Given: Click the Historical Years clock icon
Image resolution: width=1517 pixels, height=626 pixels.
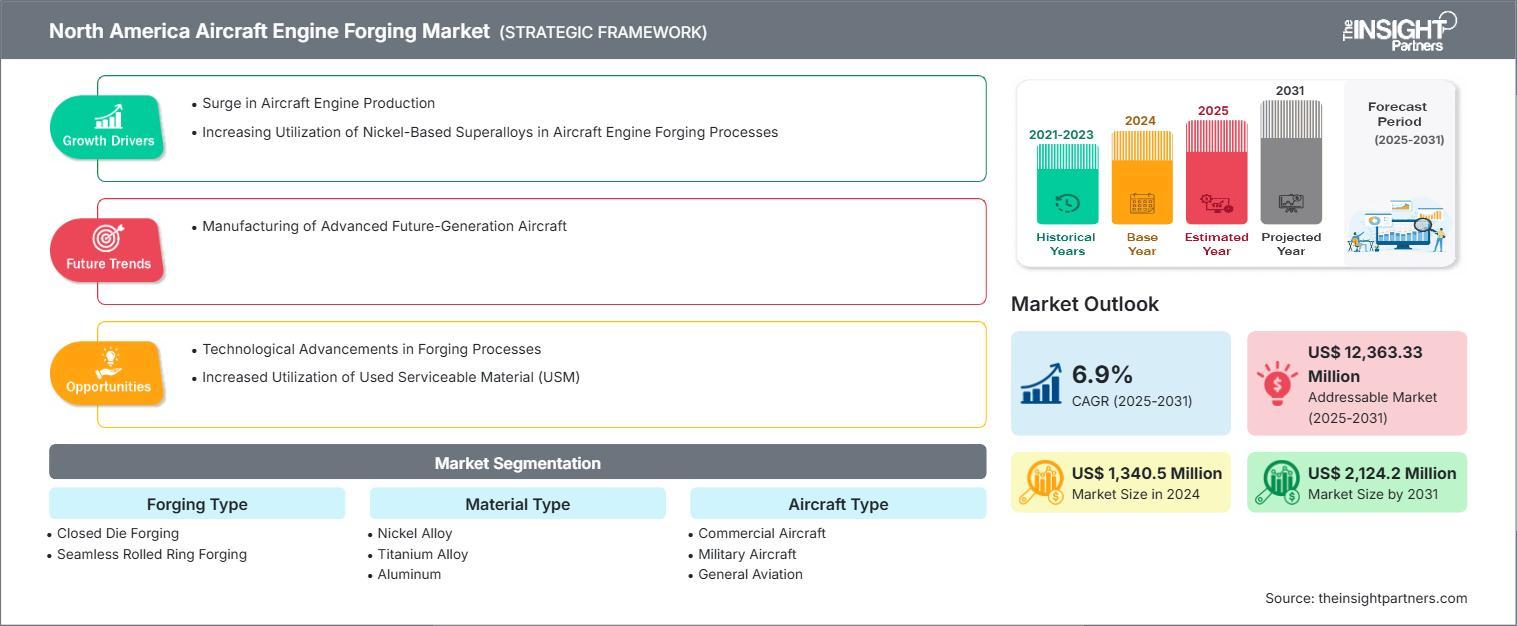Looking at the screenshot, I should pos(1067,203).
